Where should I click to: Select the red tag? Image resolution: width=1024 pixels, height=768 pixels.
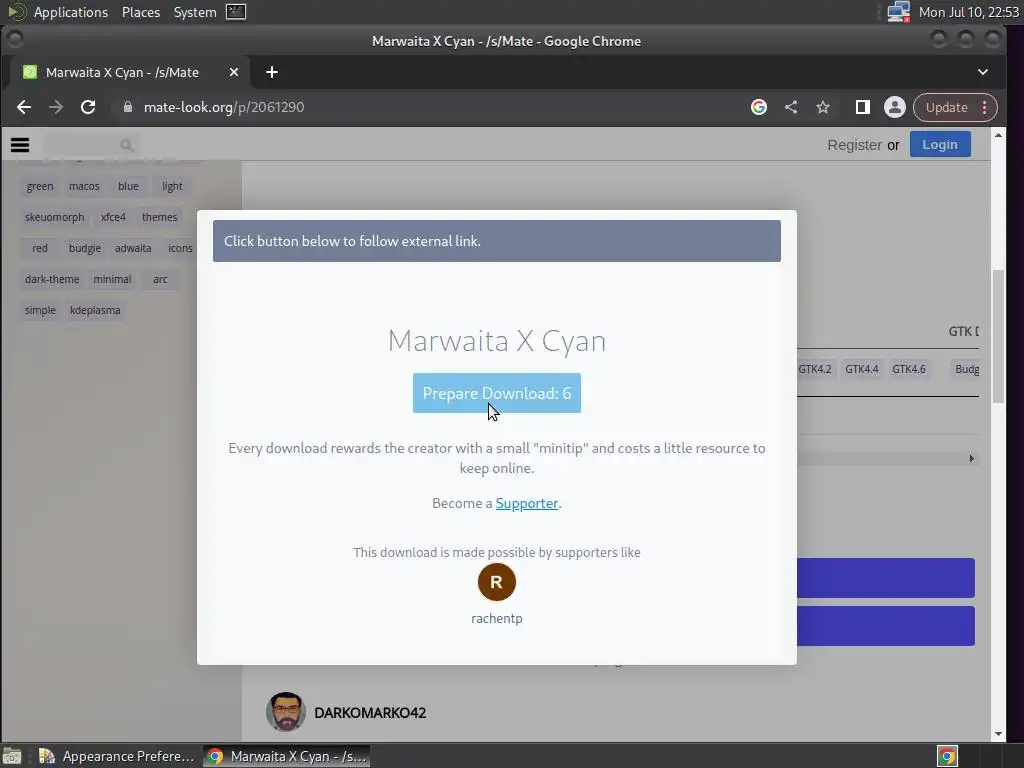point(40,248)
